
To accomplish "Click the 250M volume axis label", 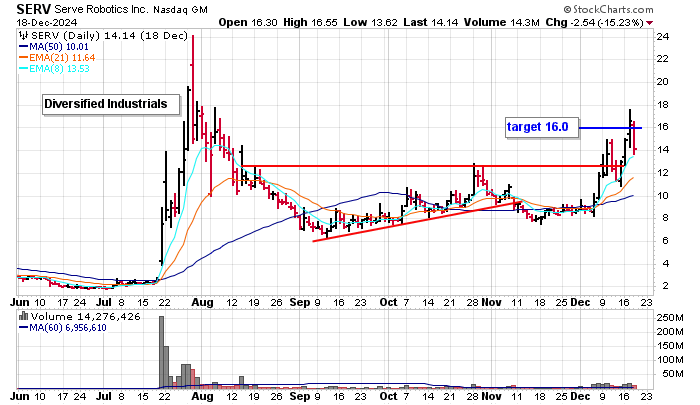I will 670,318.
